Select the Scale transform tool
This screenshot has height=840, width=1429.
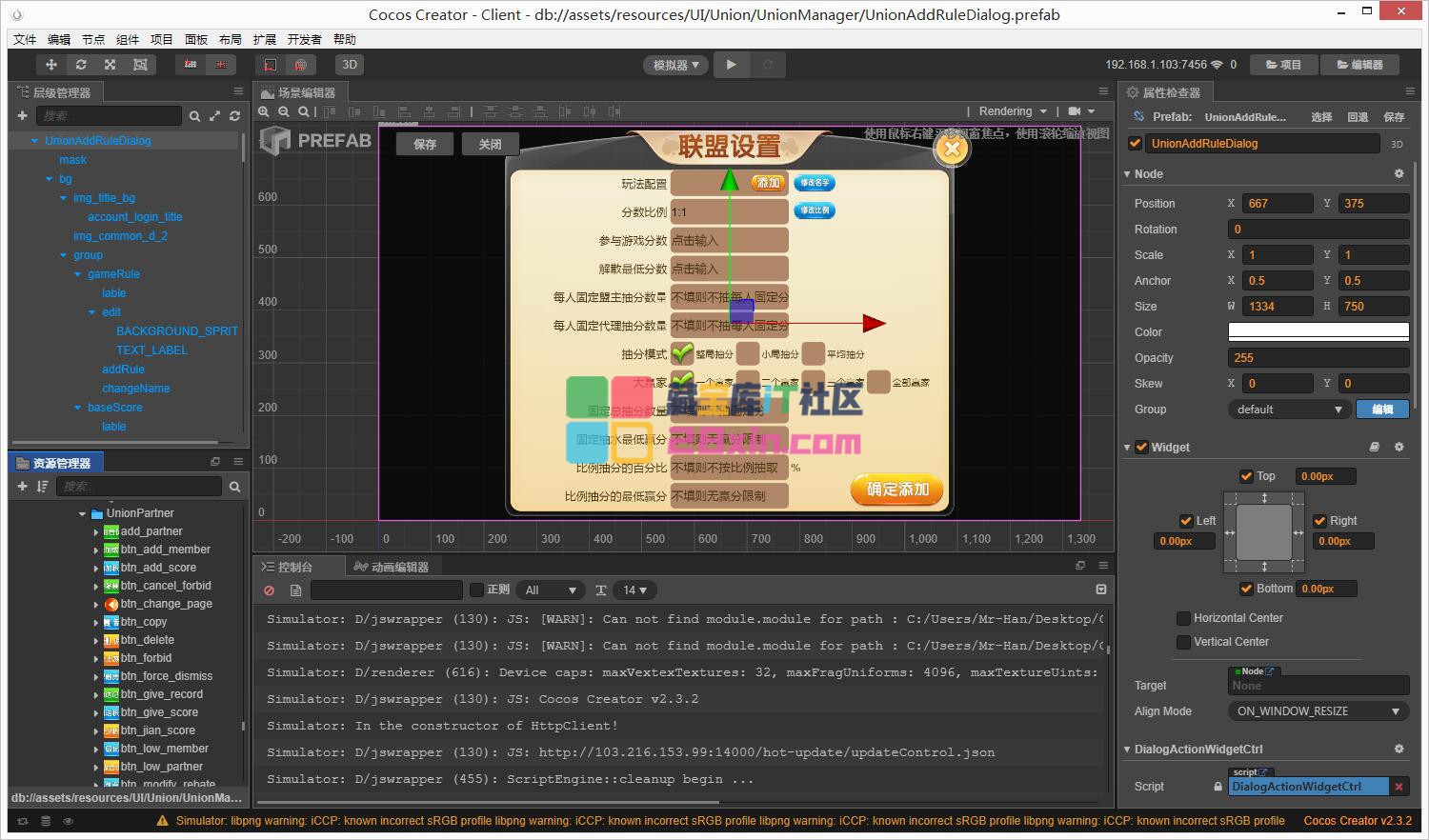[x=111, y=65]
